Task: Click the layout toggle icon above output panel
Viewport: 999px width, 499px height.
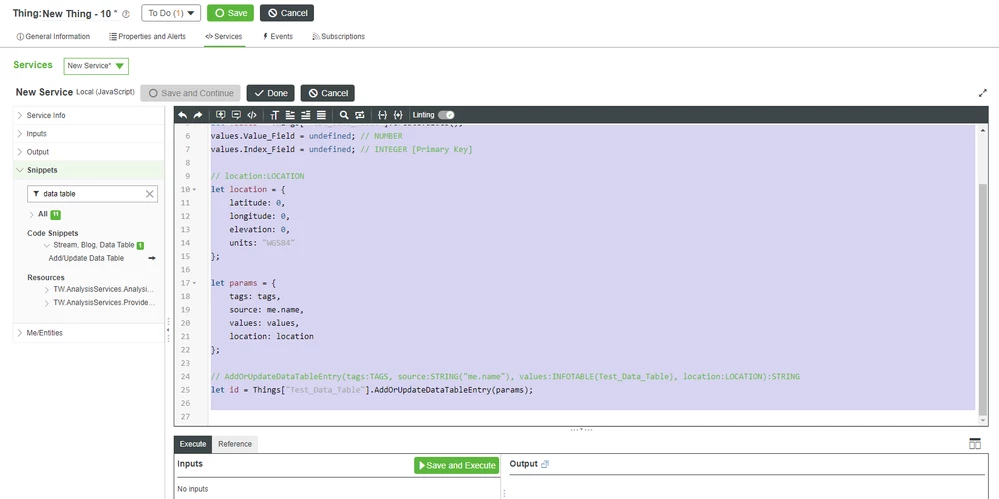Action: [x=975, y=444]
